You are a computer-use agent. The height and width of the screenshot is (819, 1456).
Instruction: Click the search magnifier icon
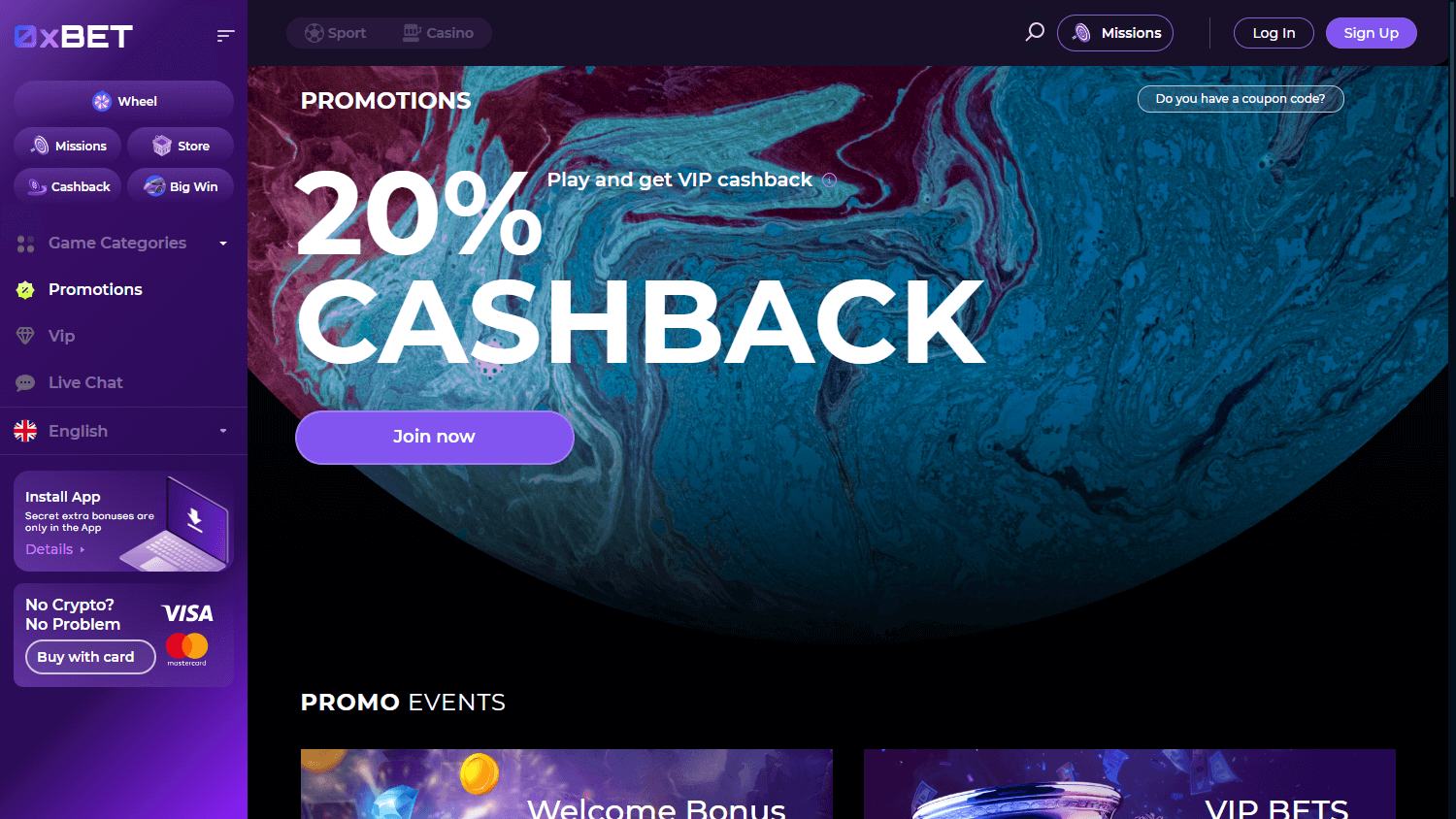[1035, 32]
